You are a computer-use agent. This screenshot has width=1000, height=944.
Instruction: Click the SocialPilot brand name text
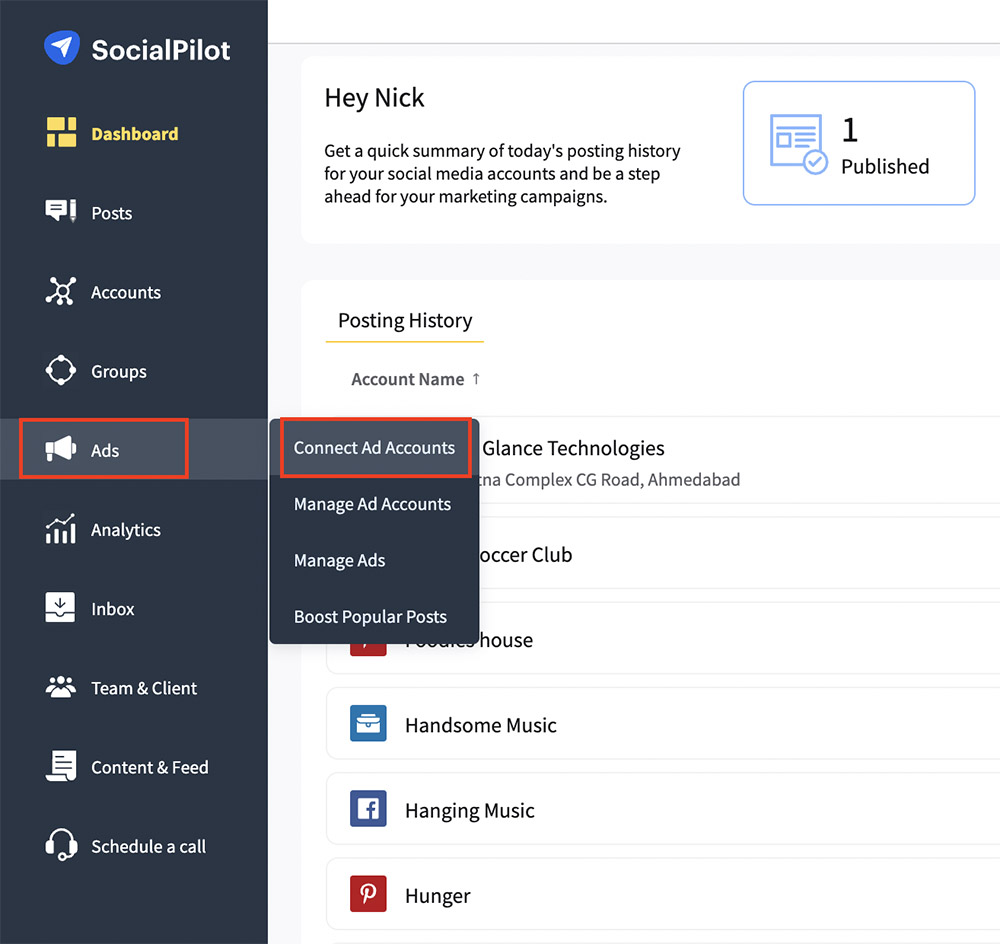(161, 50)
